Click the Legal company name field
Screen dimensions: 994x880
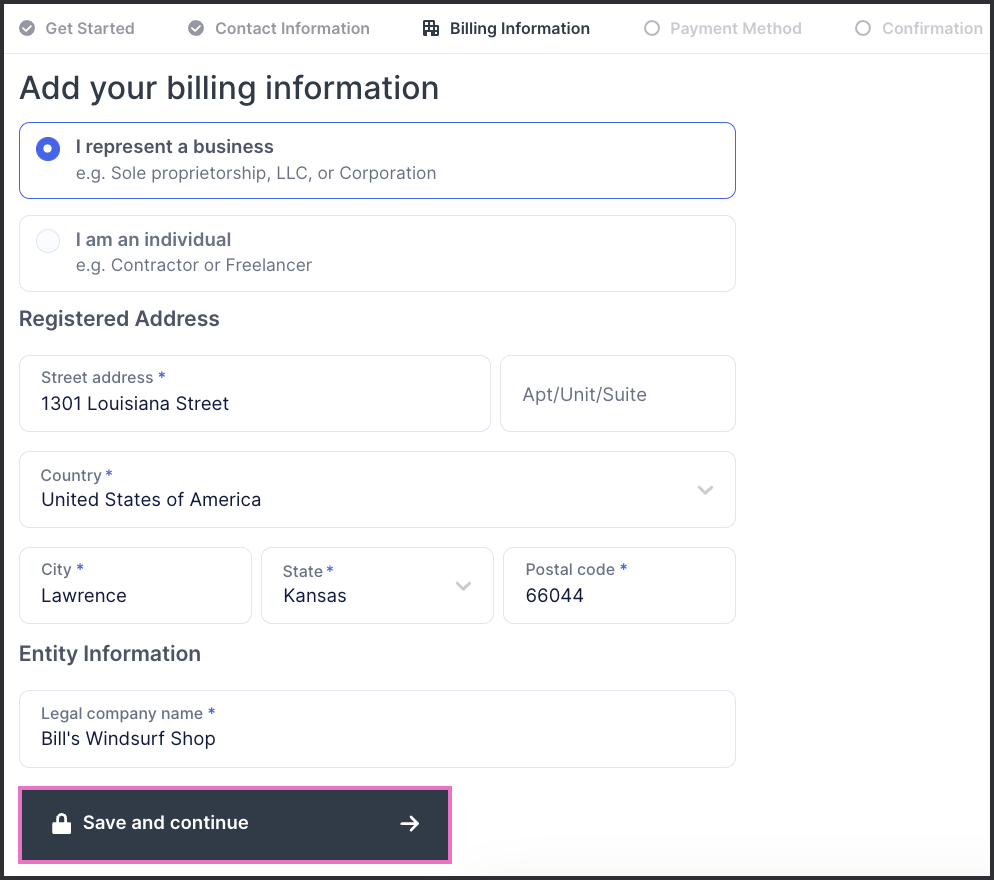click(x=377, y=729)
